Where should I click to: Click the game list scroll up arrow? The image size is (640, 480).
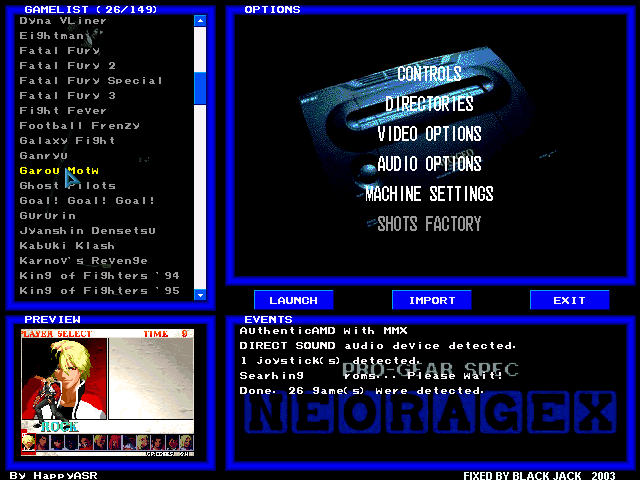pyautogui.click(x=200, y=21)
